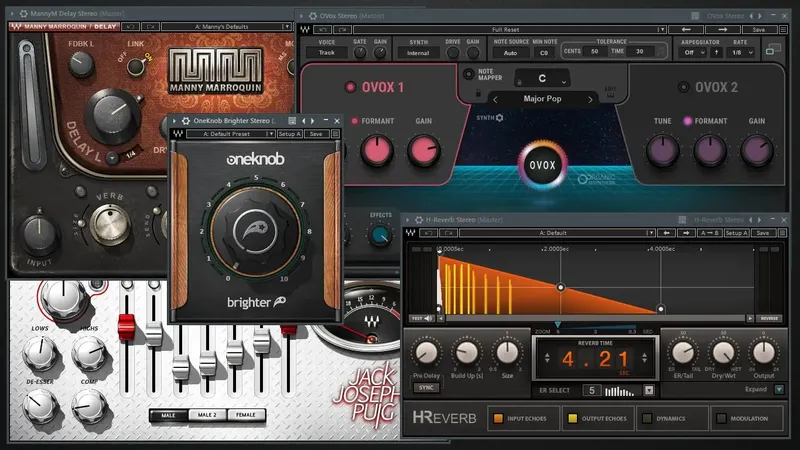Screen dimensions: 800x450
Task: Click the Save button in OVox toolbar
Action: 759,30
